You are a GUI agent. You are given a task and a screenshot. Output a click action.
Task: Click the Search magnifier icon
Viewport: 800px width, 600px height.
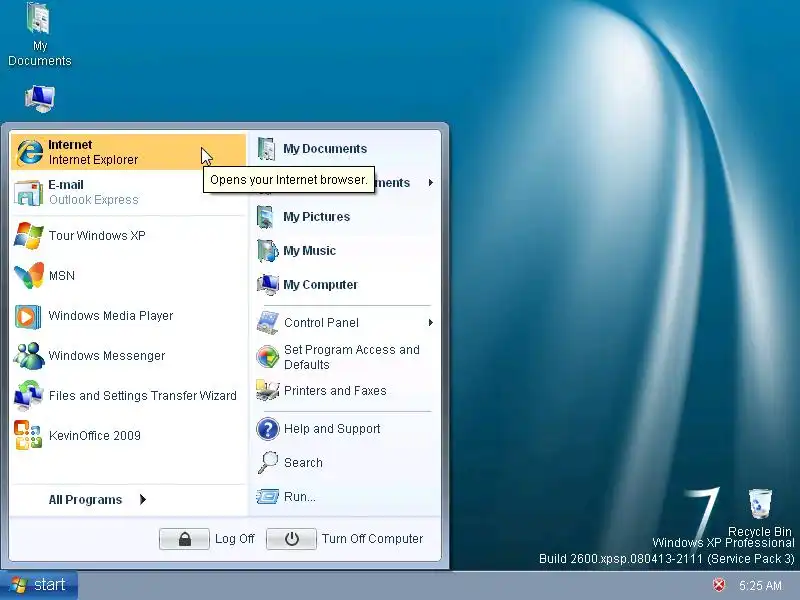(x=268, y=462)
